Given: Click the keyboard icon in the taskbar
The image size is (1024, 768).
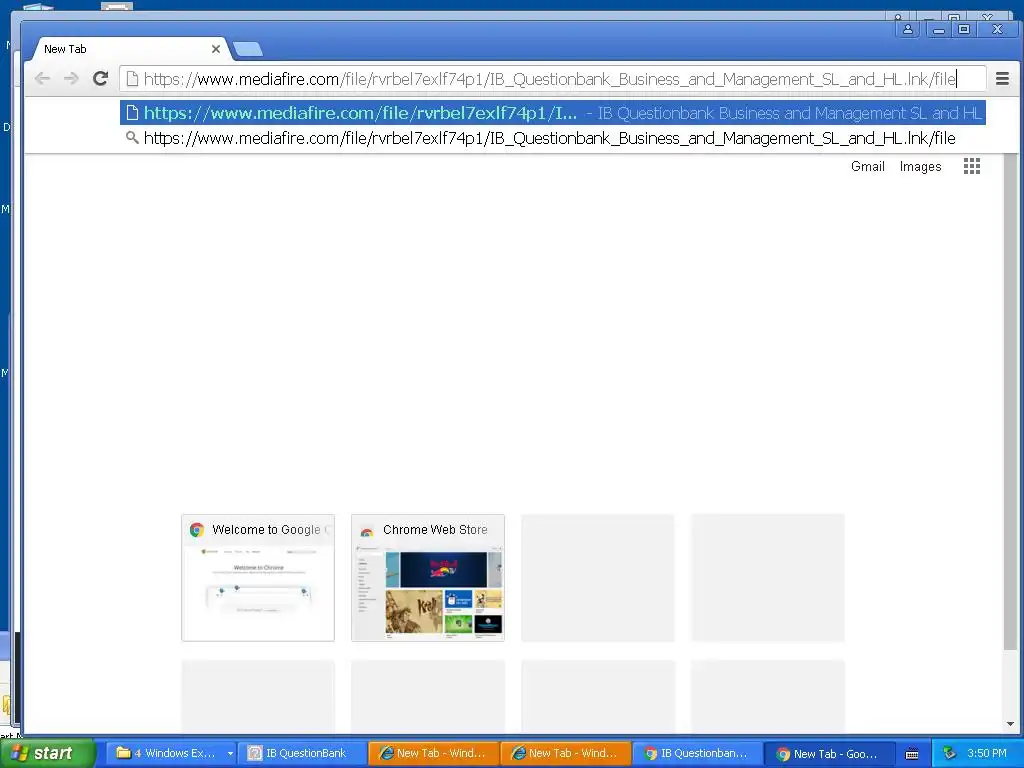Looking at the screenshot, I should [x=912, y=754].
